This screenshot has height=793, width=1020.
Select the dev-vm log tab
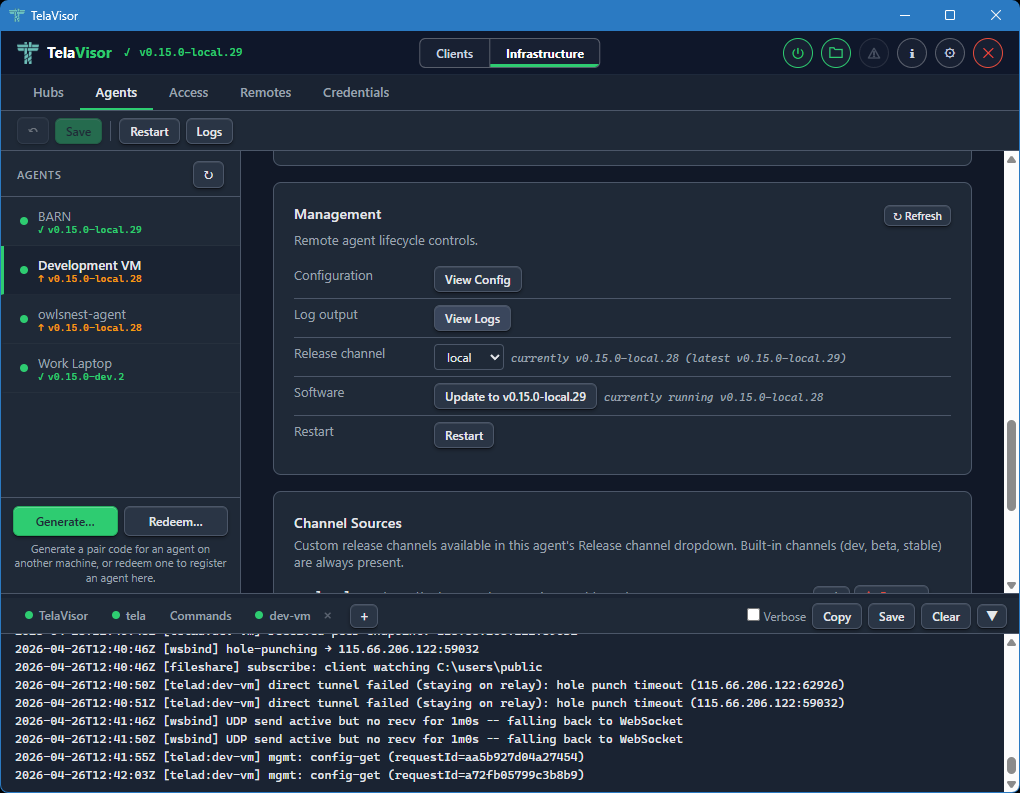click(x=283, y=615)
